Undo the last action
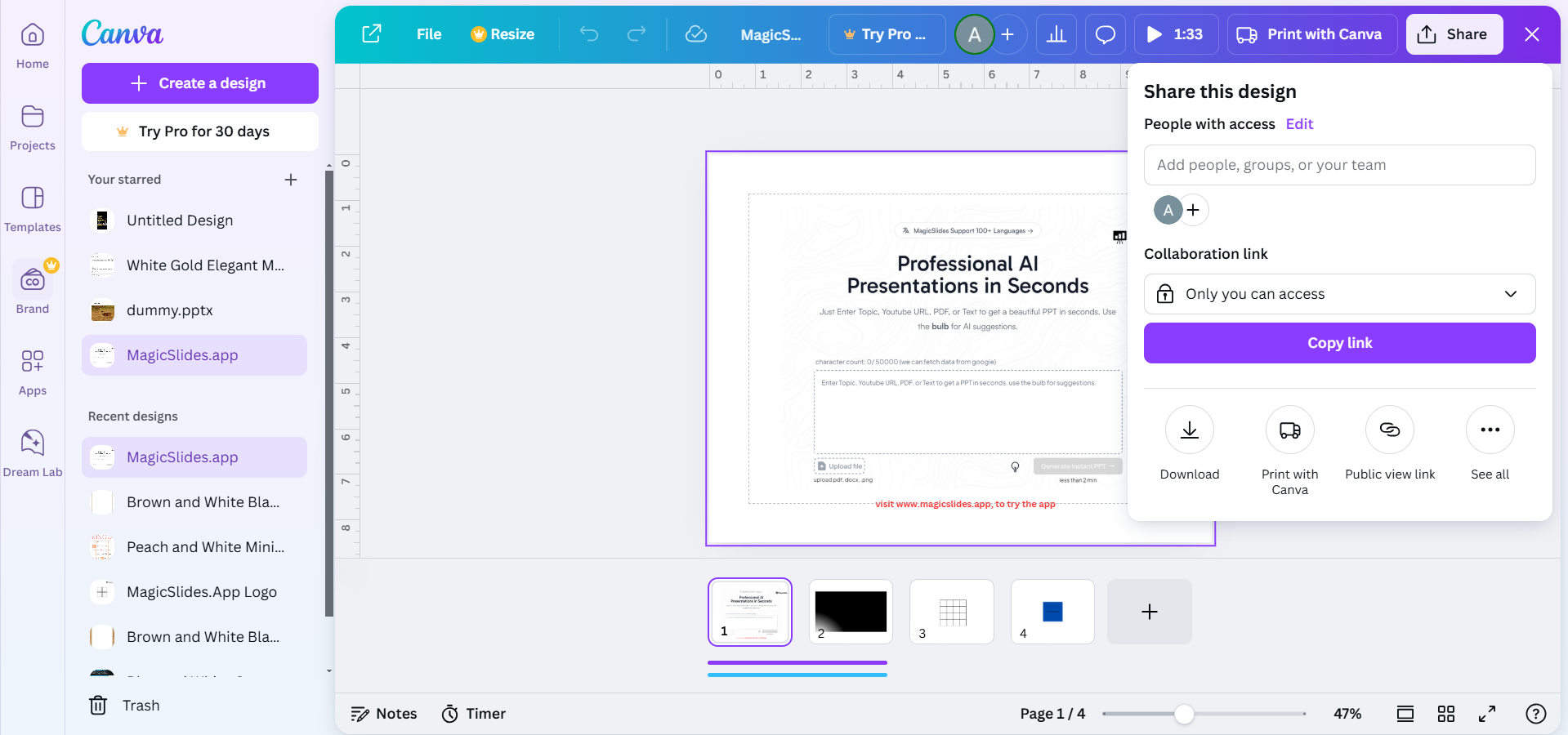The height and width of the screenshot is (735, 1568). pos(589,34)
